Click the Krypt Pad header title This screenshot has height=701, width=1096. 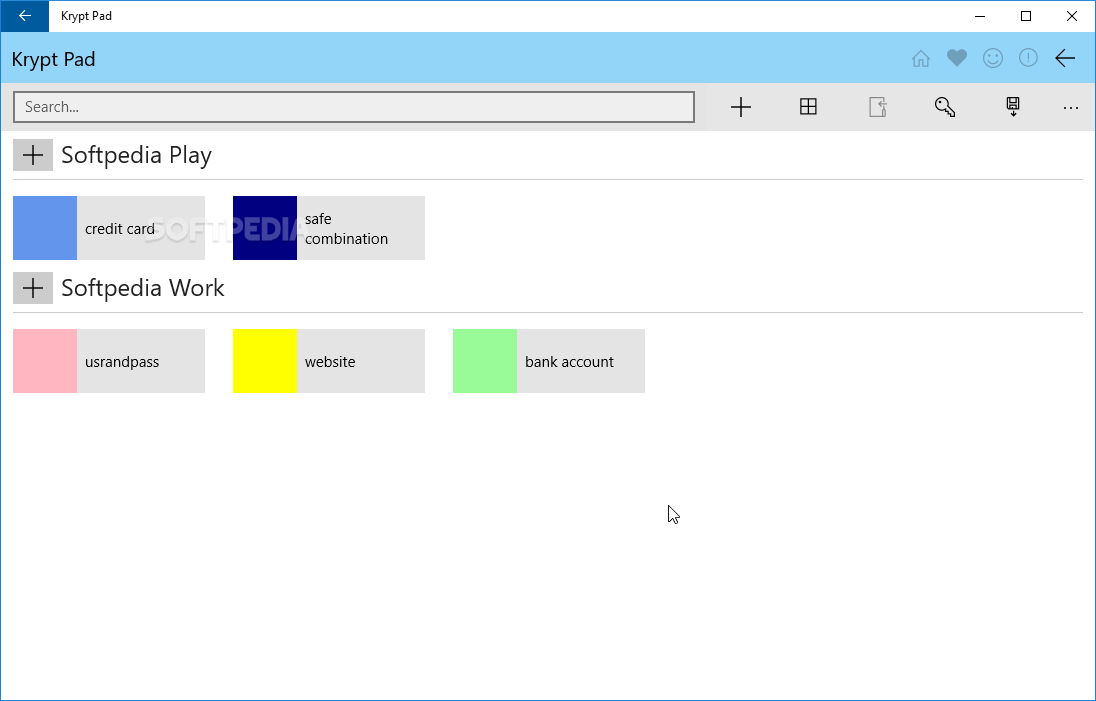click(x=53, y=59)
